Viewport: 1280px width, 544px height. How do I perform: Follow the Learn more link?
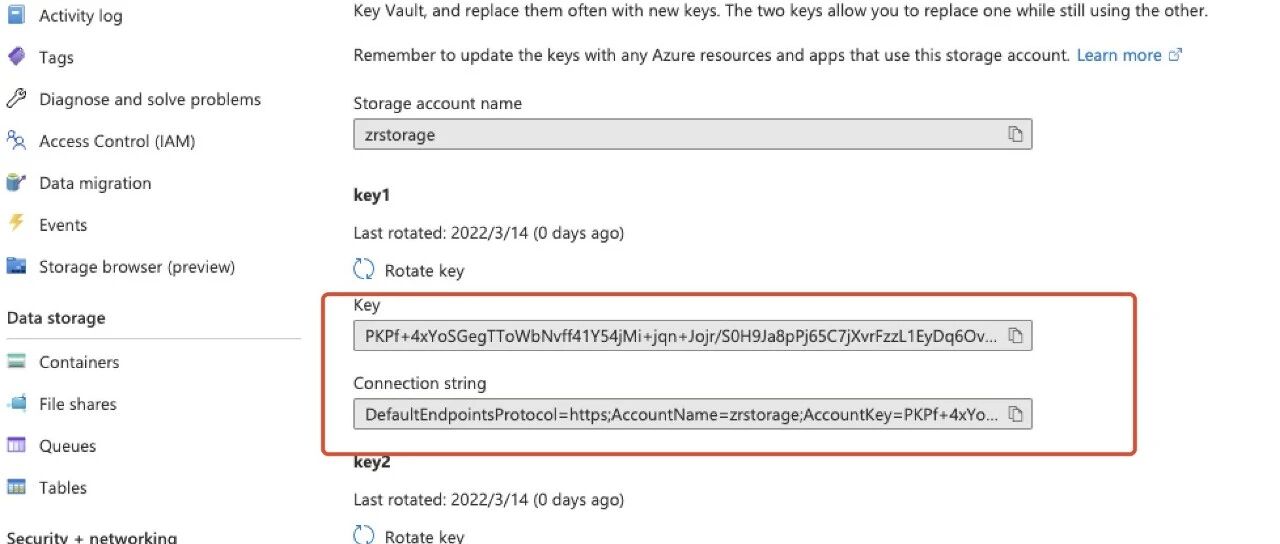coord(1129,55)
